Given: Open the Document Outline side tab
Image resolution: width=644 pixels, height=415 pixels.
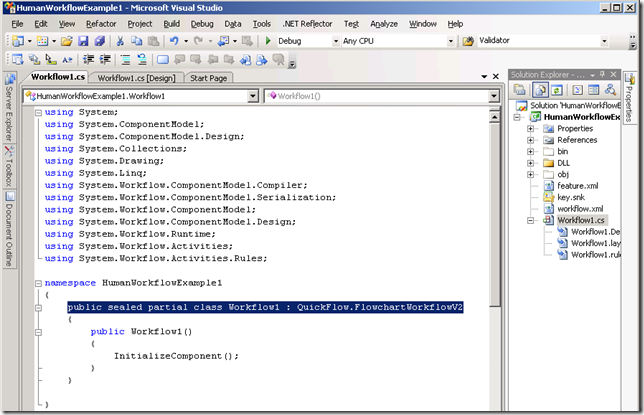Looking at the screenshot, I should (x=9, y=228).
